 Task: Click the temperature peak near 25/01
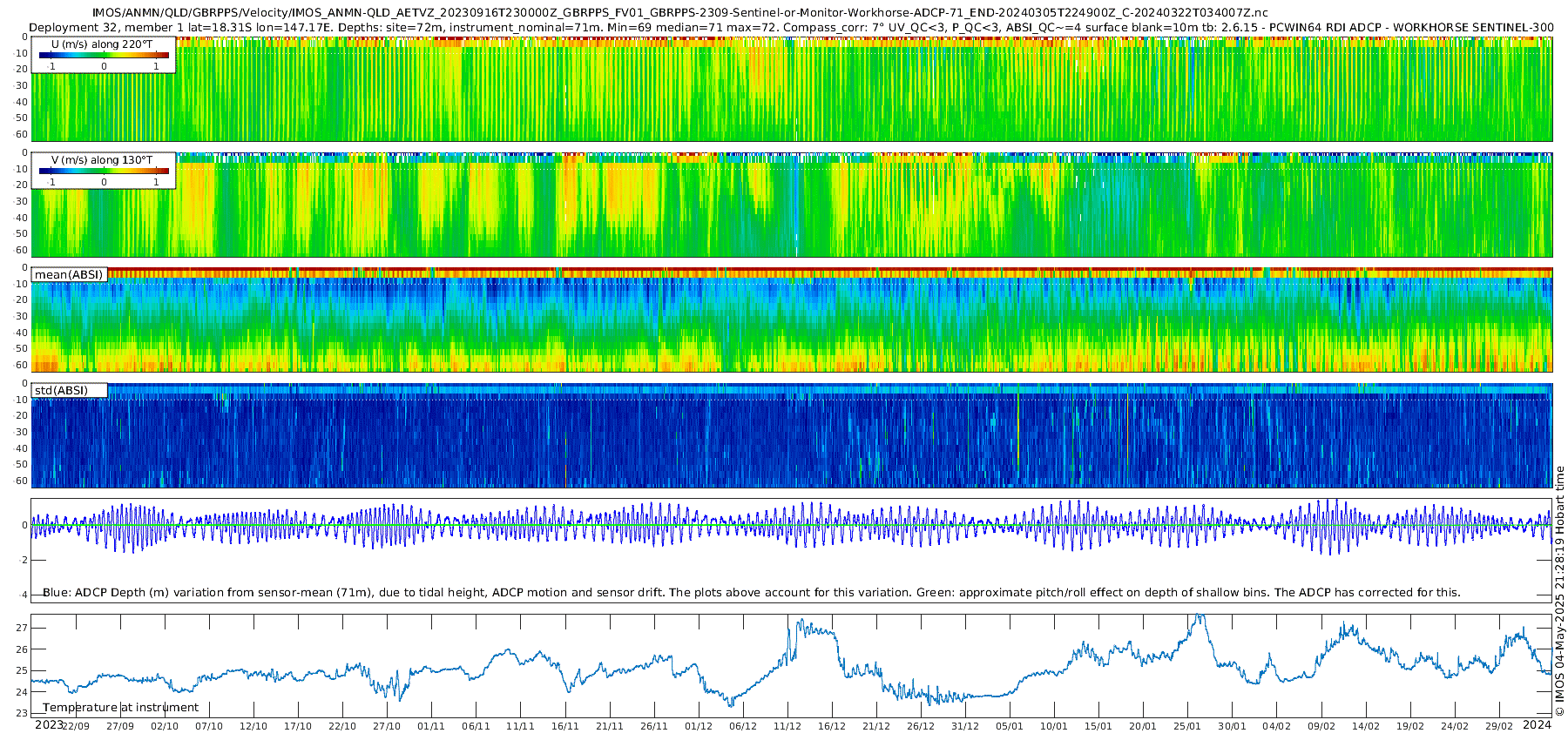click(1200, 616)
